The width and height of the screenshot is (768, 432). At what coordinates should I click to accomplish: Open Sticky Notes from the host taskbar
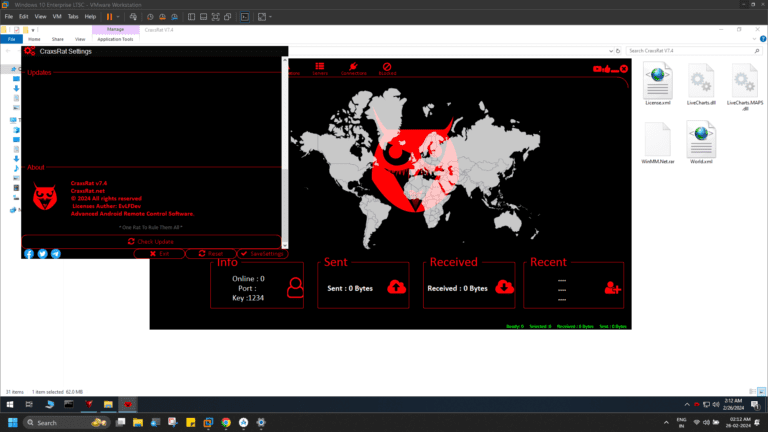pos(191,422)
